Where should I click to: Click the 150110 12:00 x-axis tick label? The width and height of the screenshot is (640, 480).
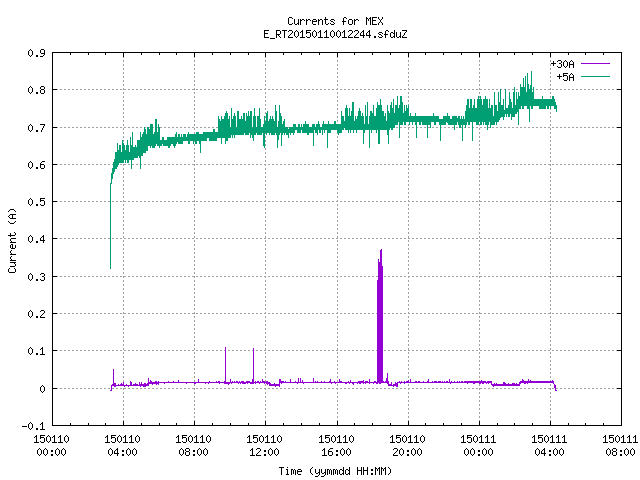click(264, 446)
